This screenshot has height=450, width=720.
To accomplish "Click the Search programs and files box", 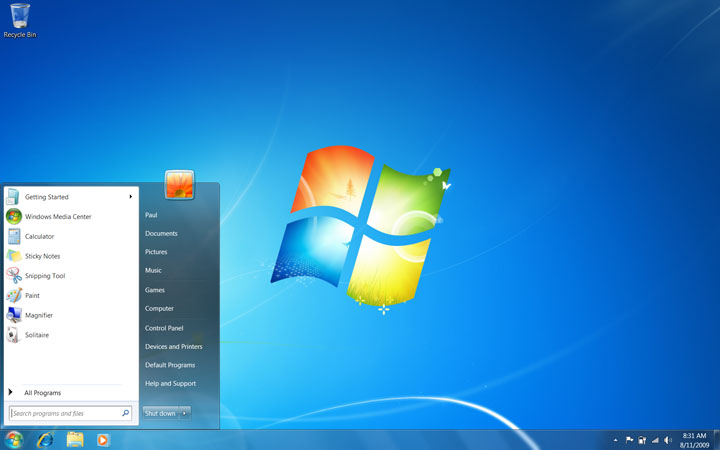I will pyautogui.click(x=65, y=413).
